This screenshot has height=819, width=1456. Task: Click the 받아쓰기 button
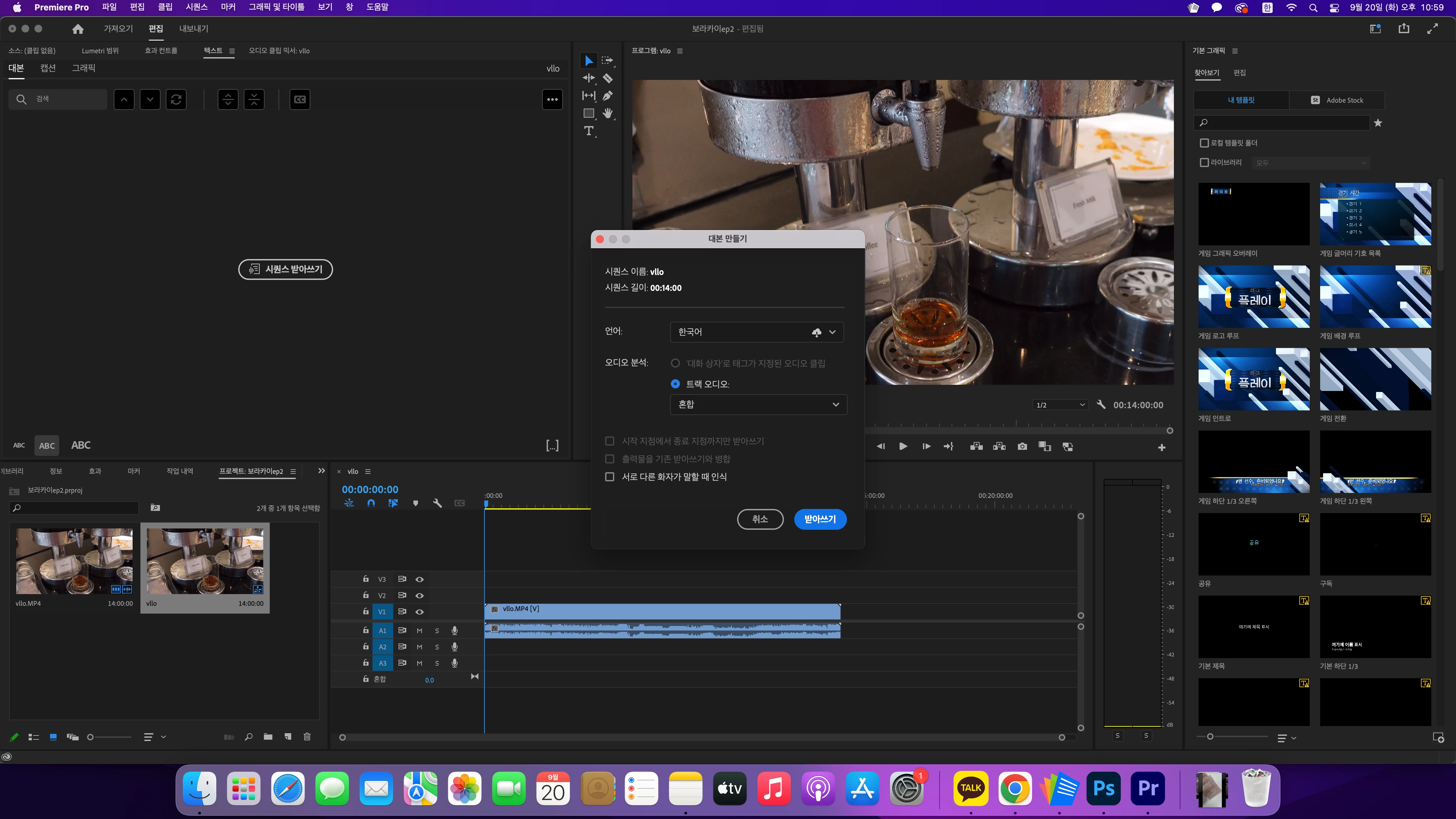[x=820, y=519]
